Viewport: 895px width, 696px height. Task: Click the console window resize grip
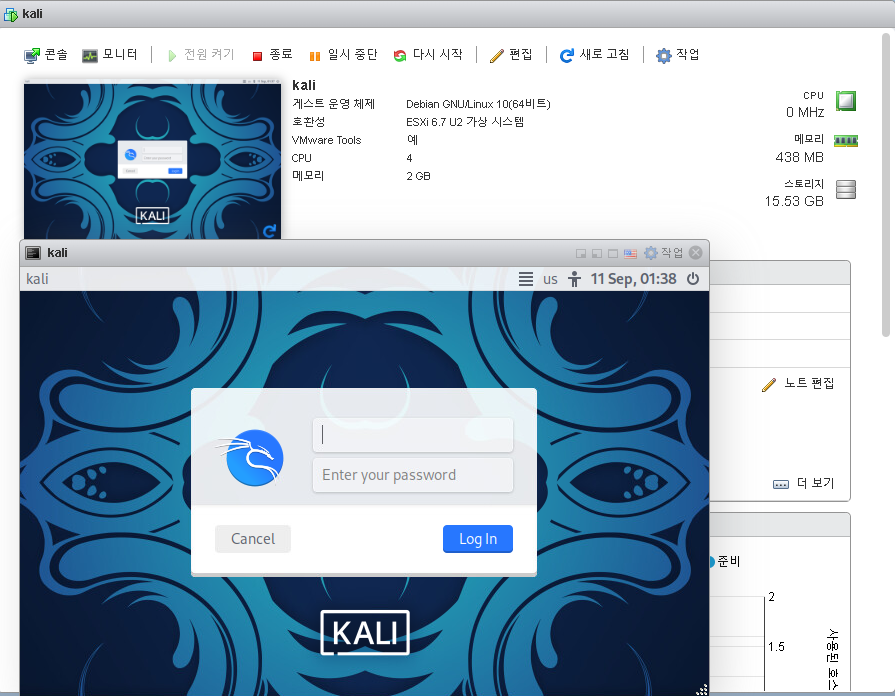[702, 689]
